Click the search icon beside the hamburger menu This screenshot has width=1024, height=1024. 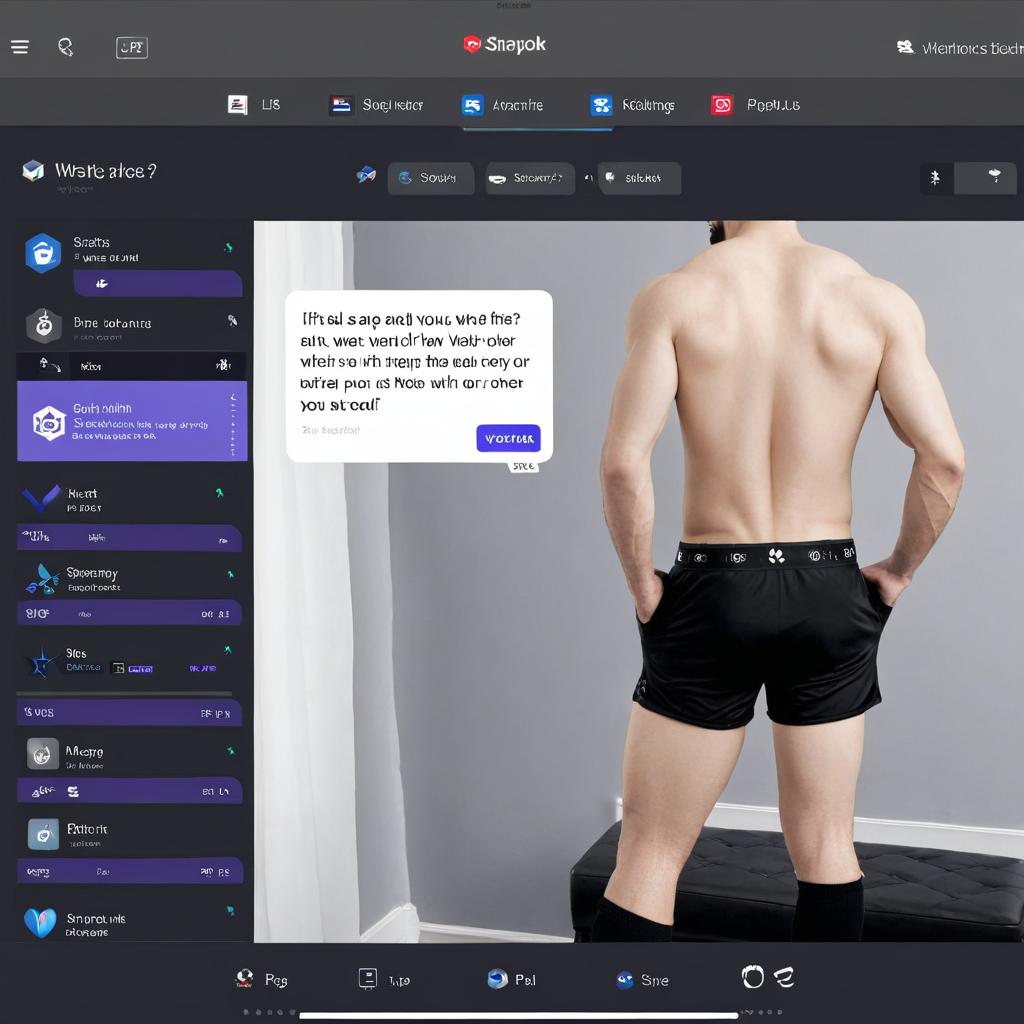(x=66, y=47)
